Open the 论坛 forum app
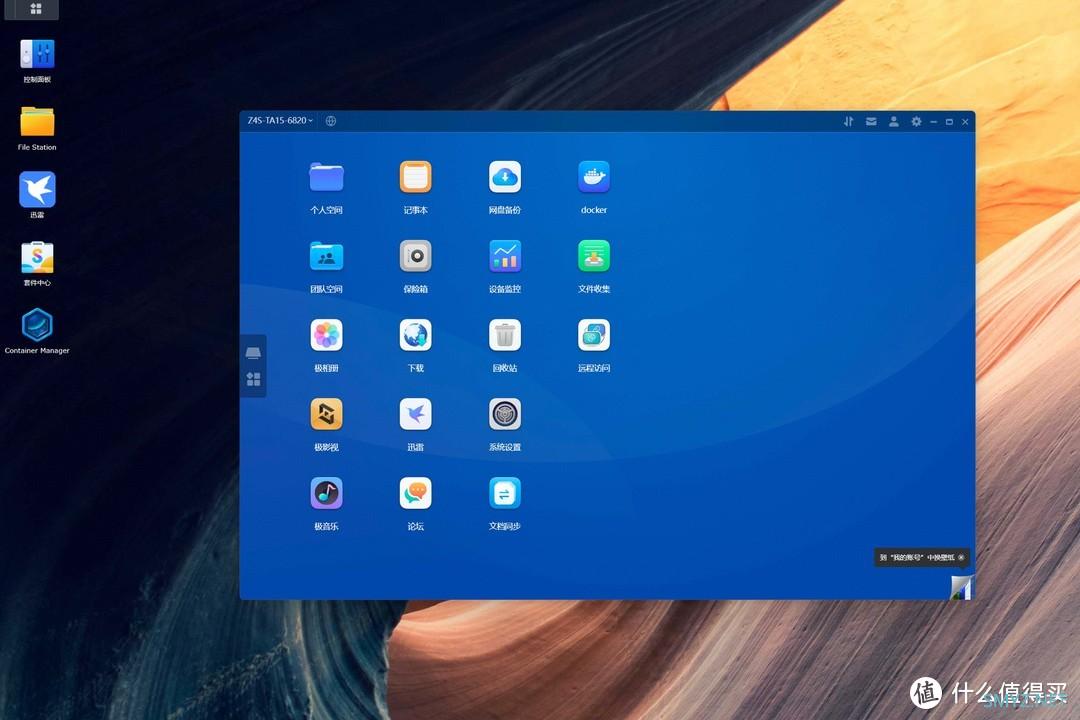The image size is (1080, 720). [415, 493]
